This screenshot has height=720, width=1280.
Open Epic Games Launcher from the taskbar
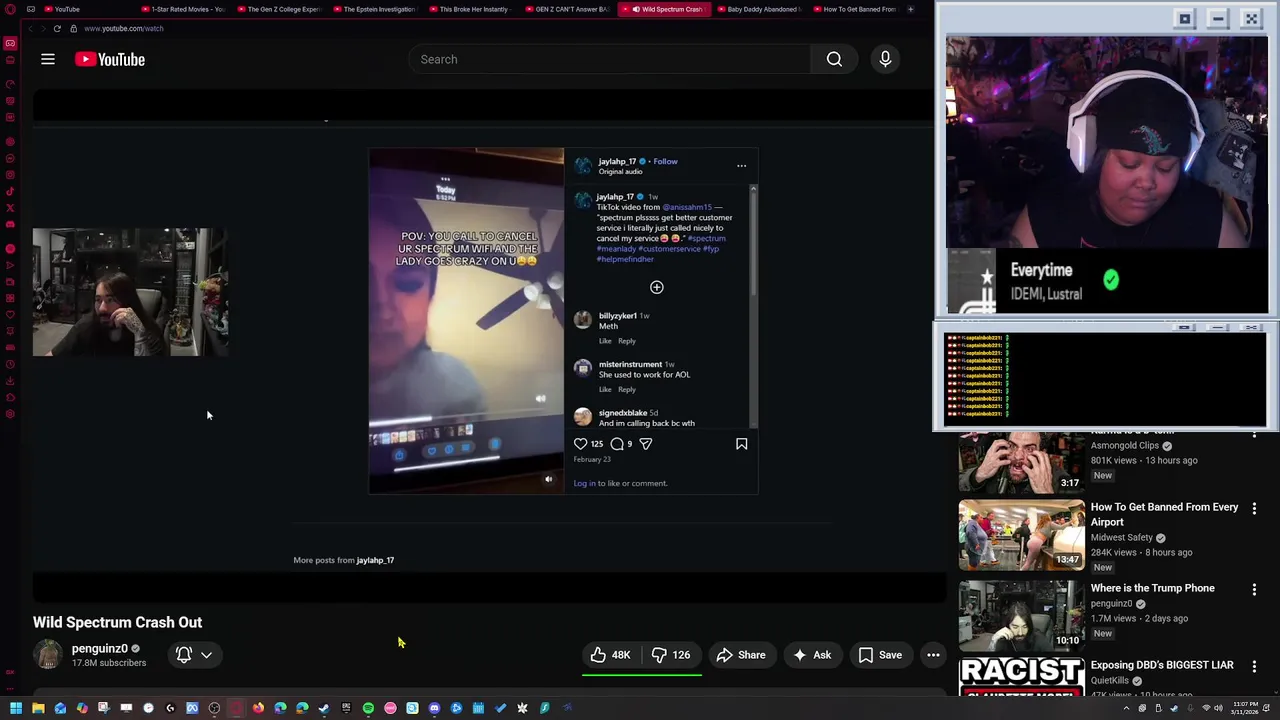pos(346,708)
